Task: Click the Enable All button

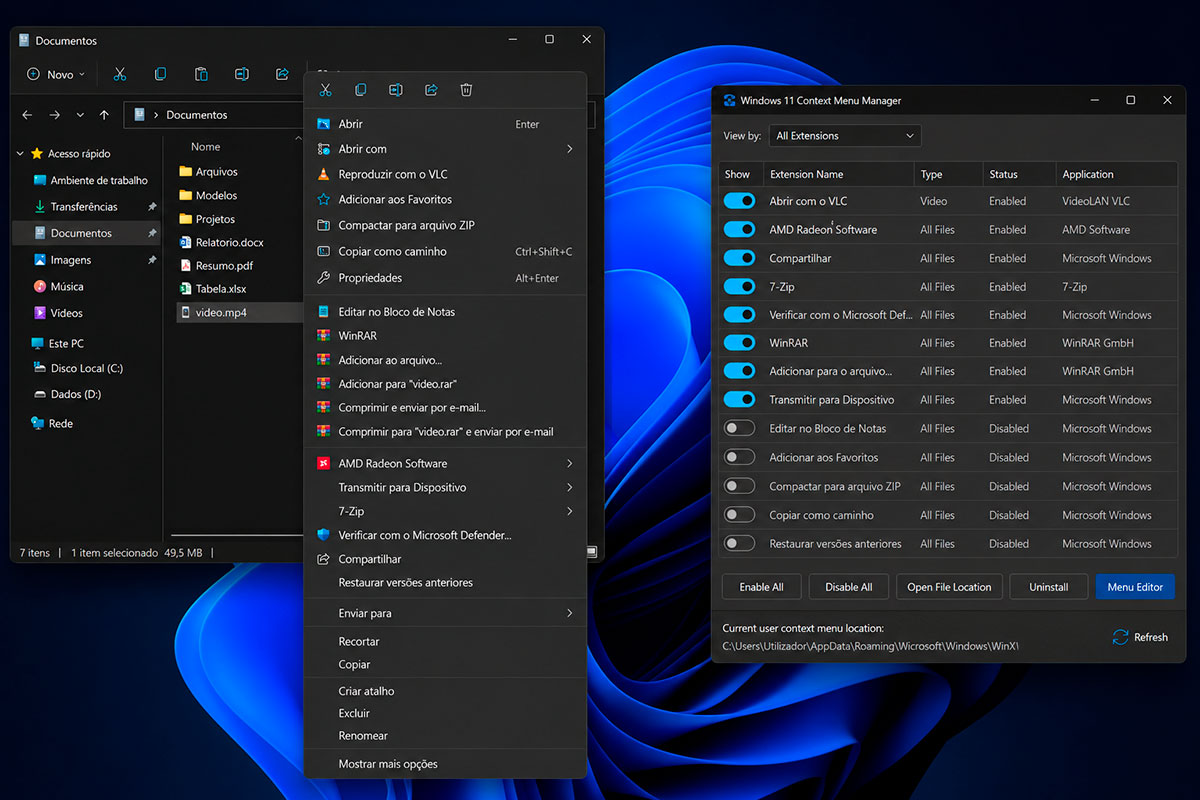Action: point(761,587)
